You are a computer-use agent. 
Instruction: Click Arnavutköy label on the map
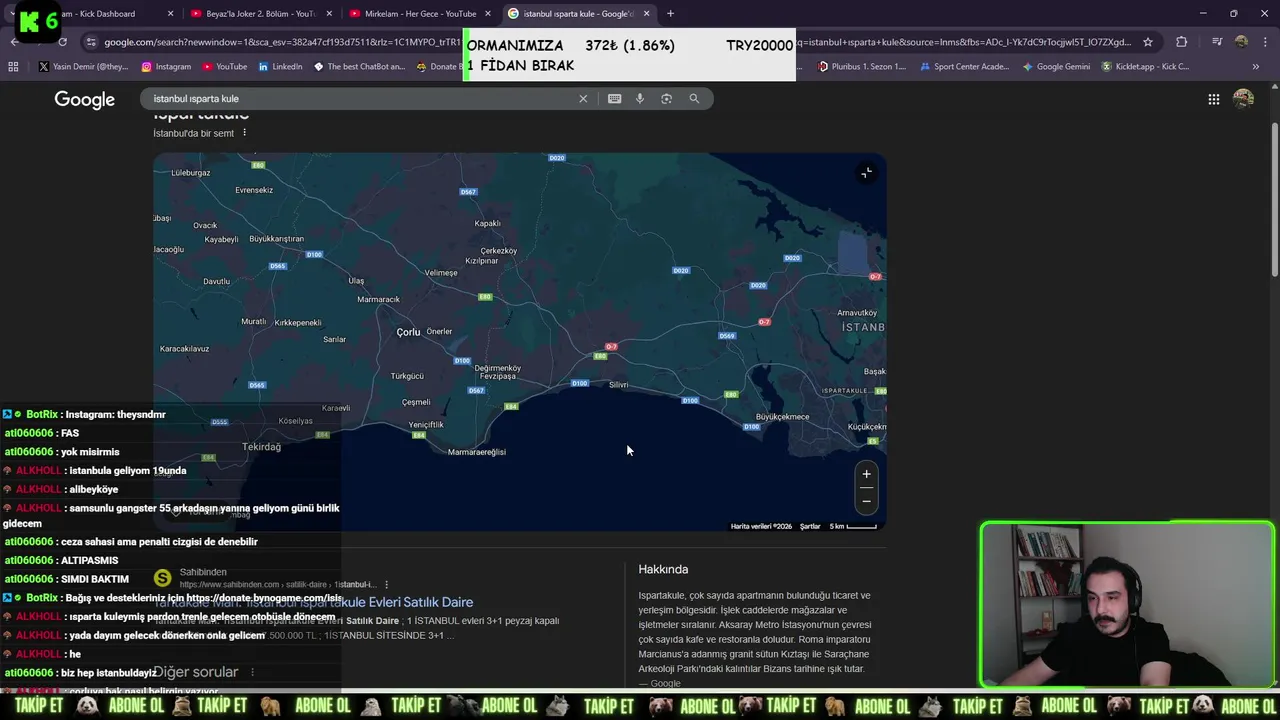pos(857,313)
